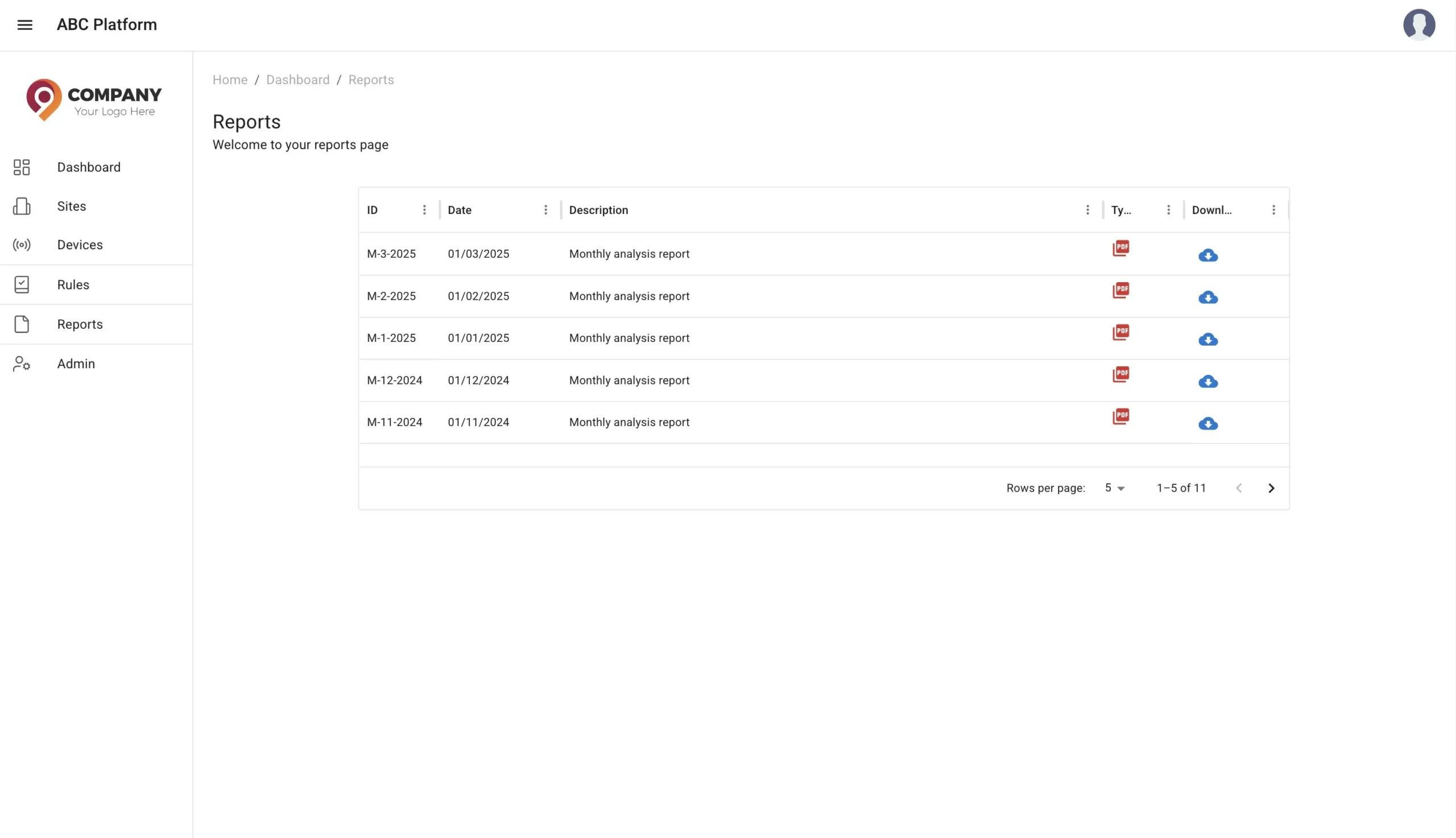Go to Home breadcrumb link

pyautogui.click(x=230, y=80)
